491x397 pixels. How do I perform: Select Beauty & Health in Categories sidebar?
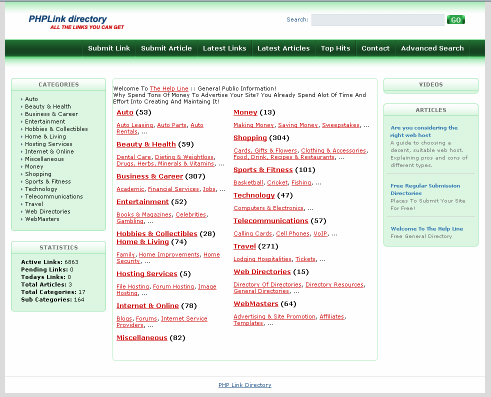click(48, 107)
